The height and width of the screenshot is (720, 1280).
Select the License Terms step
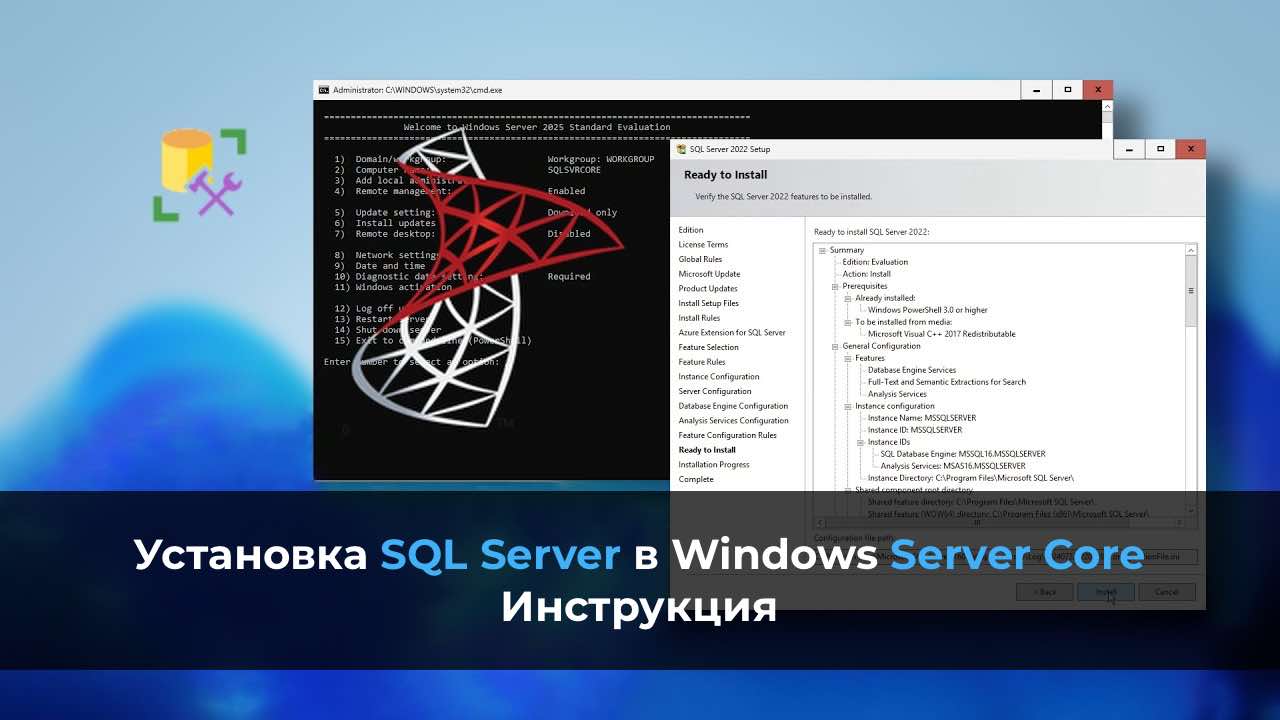(x=703, y=244)
